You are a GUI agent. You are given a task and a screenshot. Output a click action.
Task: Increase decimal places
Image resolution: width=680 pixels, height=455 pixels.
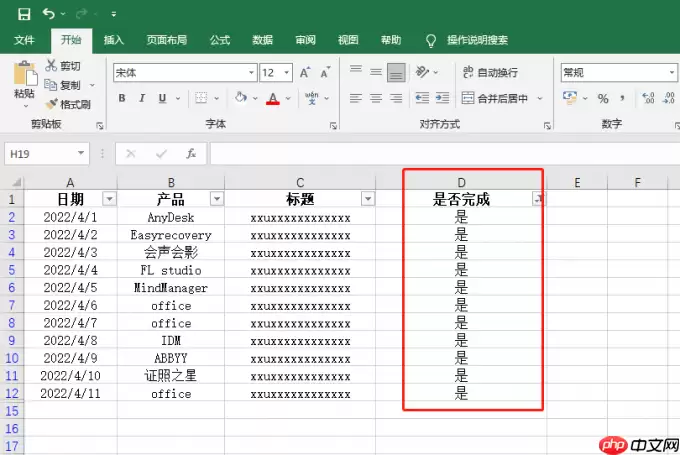click(x=648, y=98)
